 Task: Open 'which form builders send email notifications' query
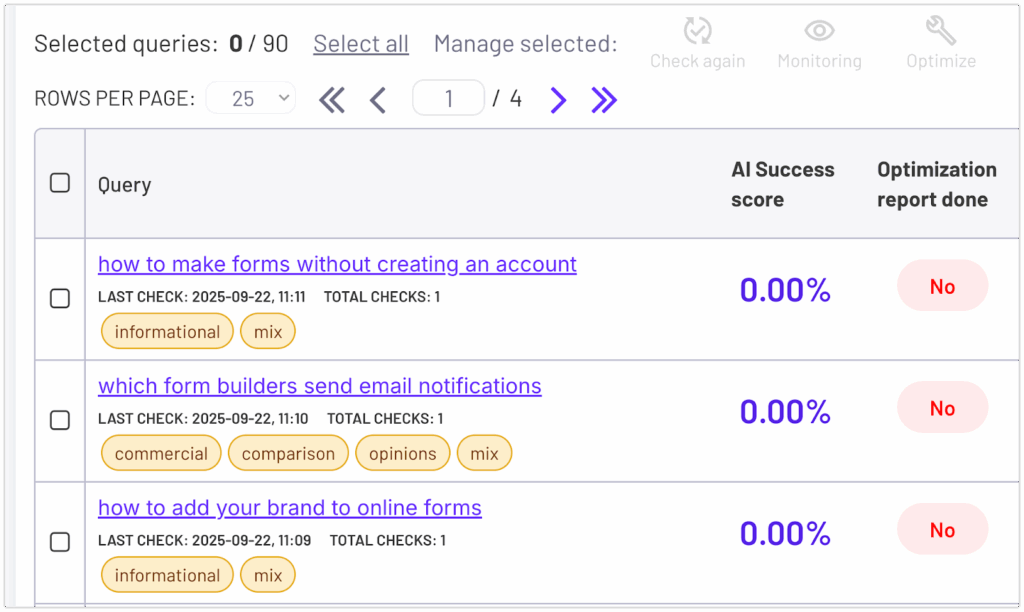coord(320,386)
